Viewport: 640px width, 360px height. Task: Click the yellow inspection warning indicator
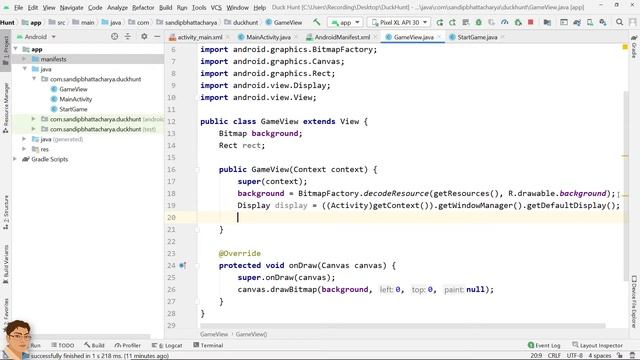pos(625,47)
